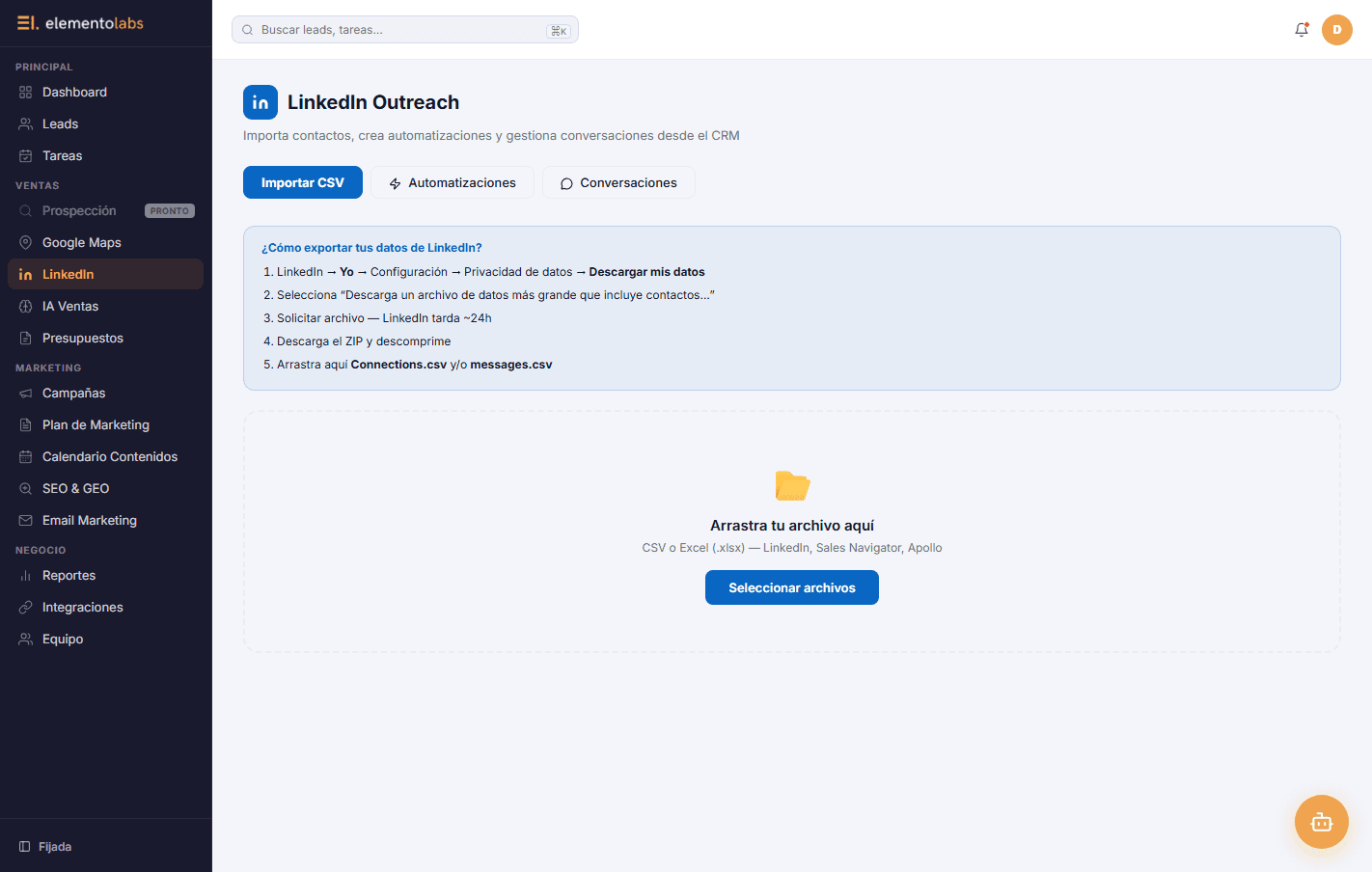Open Integraciones page
This screenshot has height=872, width=1372.
[106, 608]
